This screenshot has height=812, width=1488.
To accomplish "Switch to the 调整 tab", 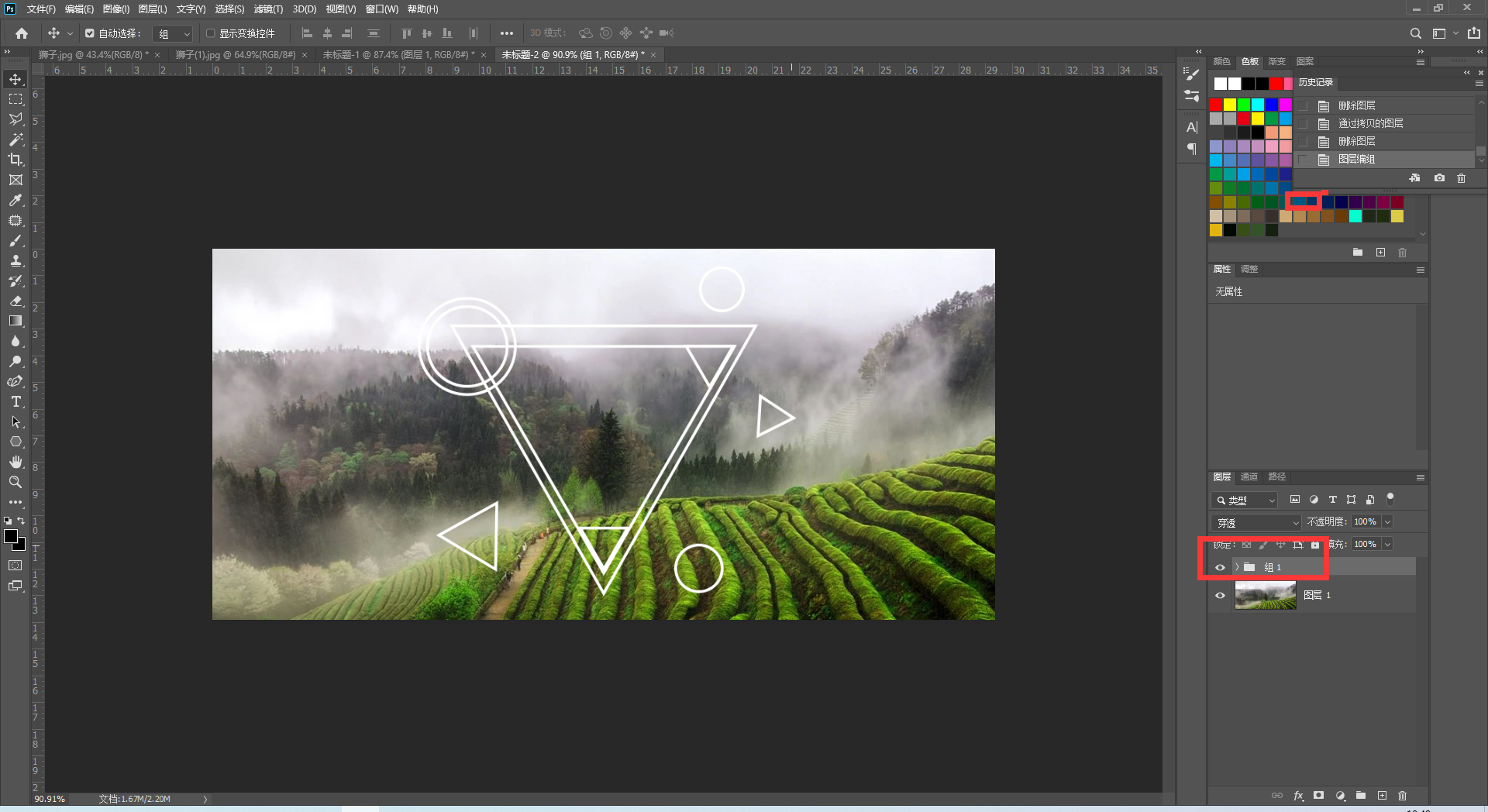I will [x=1249, y=270].
